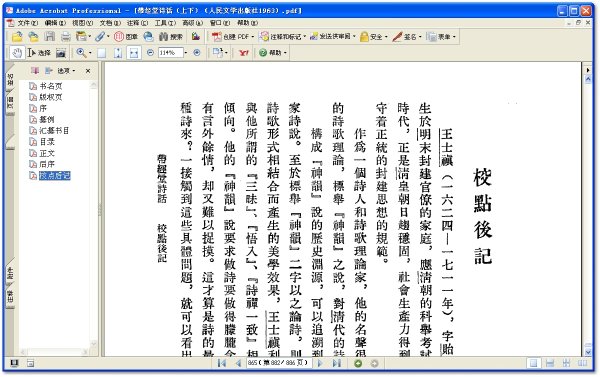The height and width of the screenshot is (377, 600).
Task: Open the 创建 PDF dropdown
Action: 233,37
